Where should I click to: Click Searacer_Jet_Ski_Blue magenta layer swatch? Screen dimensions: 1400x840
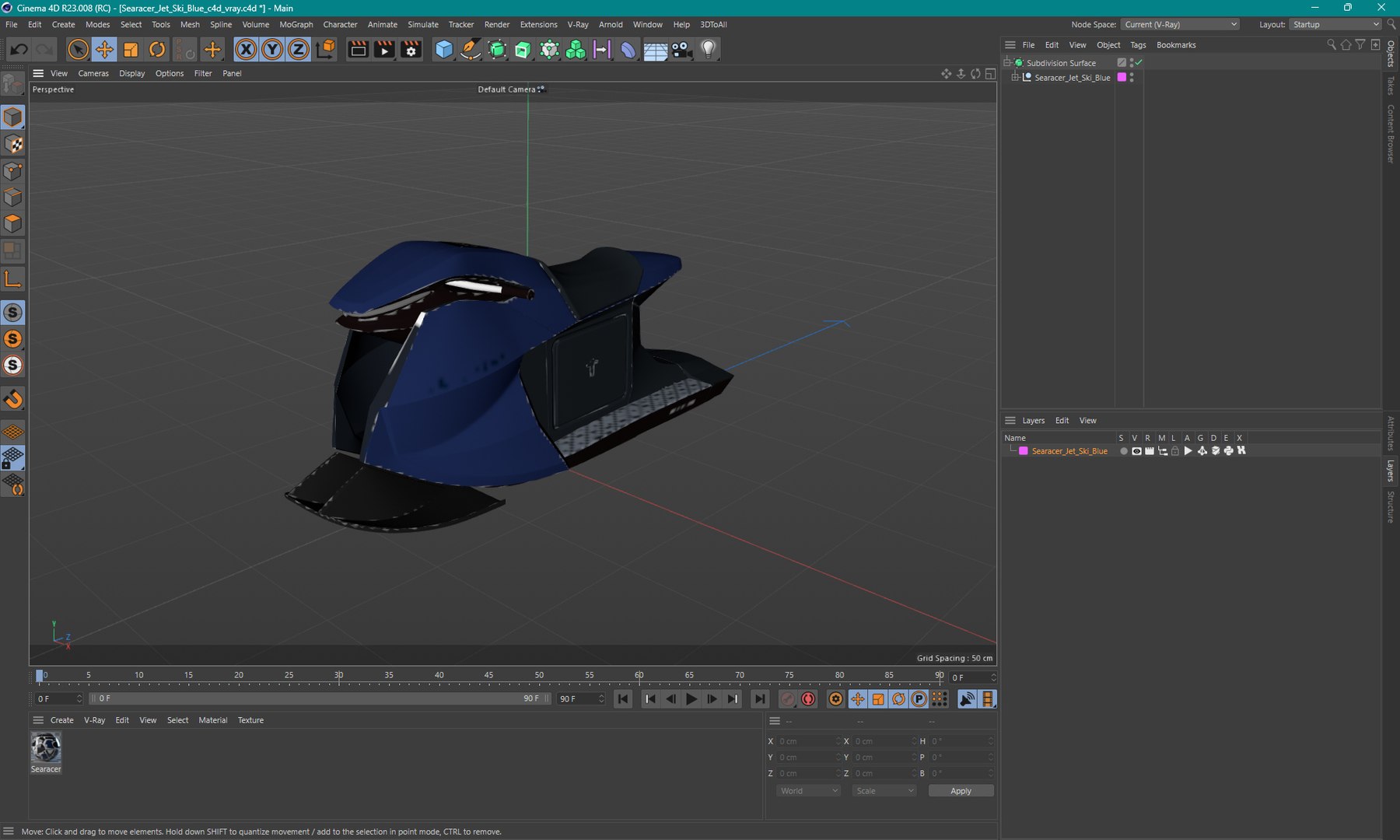(x=1122, y=78)
